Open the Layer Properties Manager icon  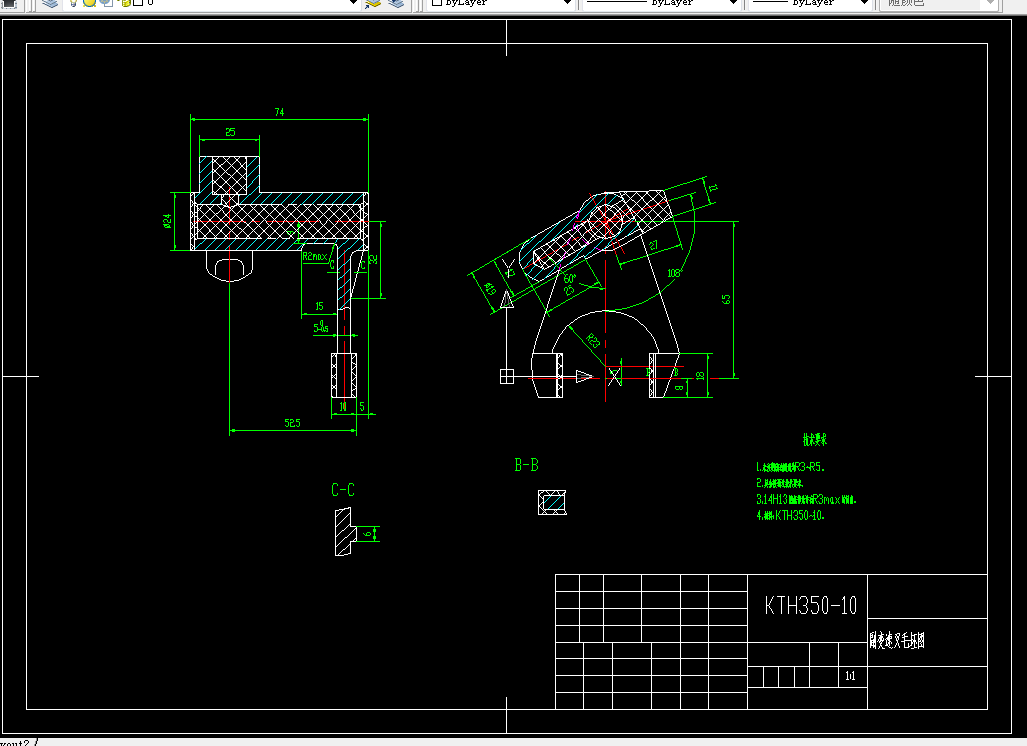pyautogui.click(x=50, y=3)
